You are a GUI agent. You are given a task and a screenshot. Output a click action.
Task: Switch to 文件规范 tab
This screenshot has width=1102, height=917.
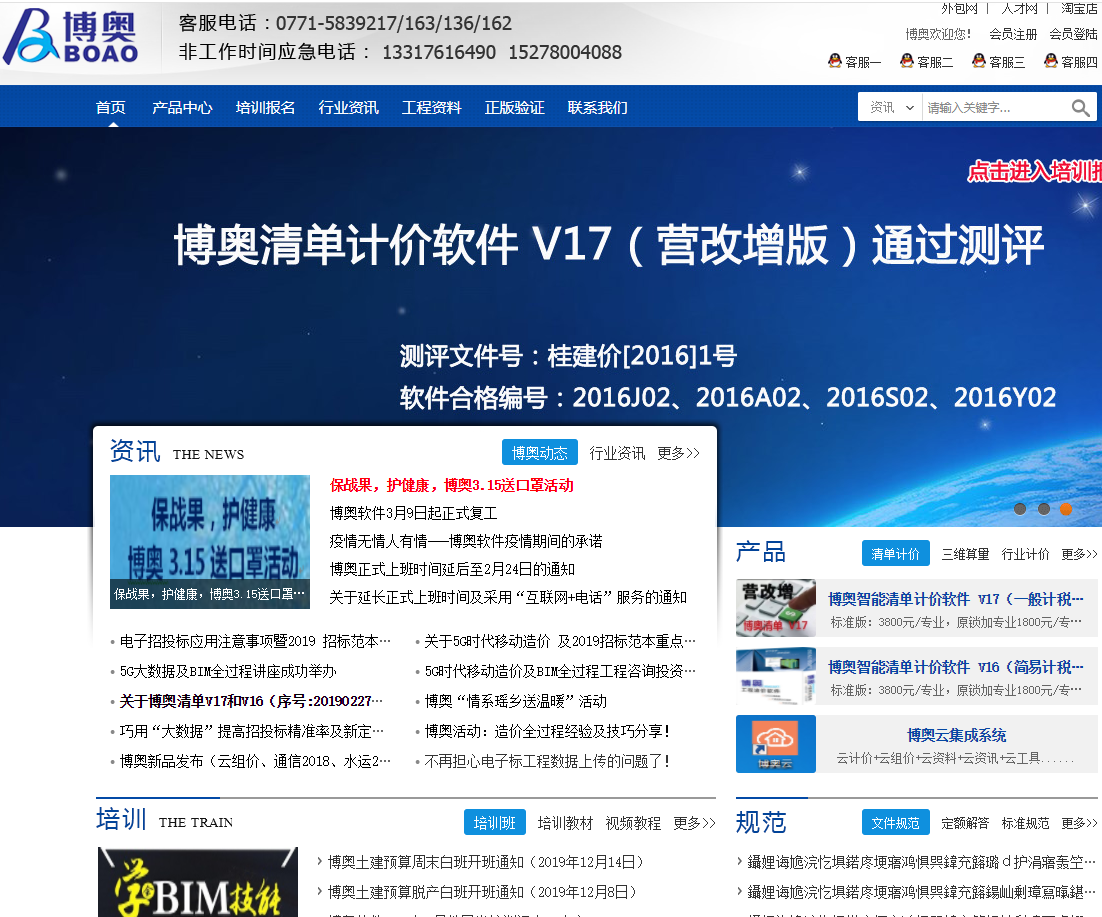tap(895, 823)
